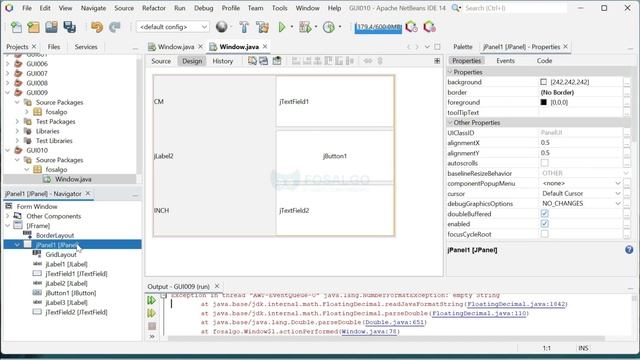
Task: Expand Other Components in Navigator
Action: coord(8,216)
